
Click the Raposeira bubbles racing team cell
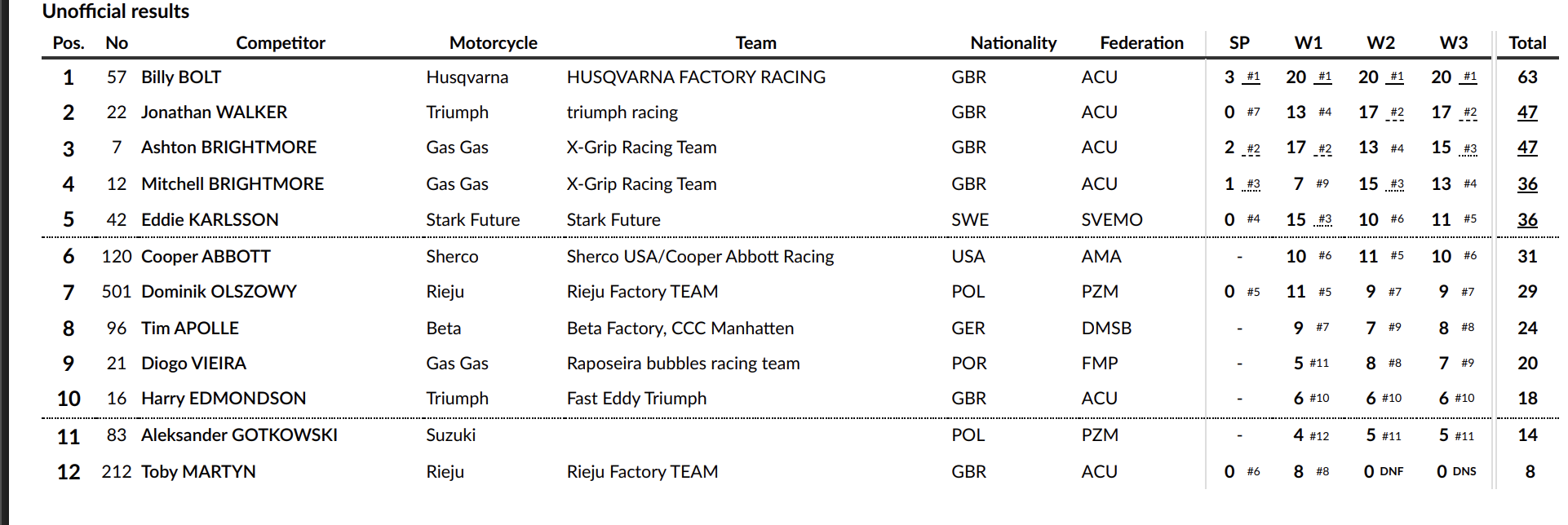click(x=683, y=364)
